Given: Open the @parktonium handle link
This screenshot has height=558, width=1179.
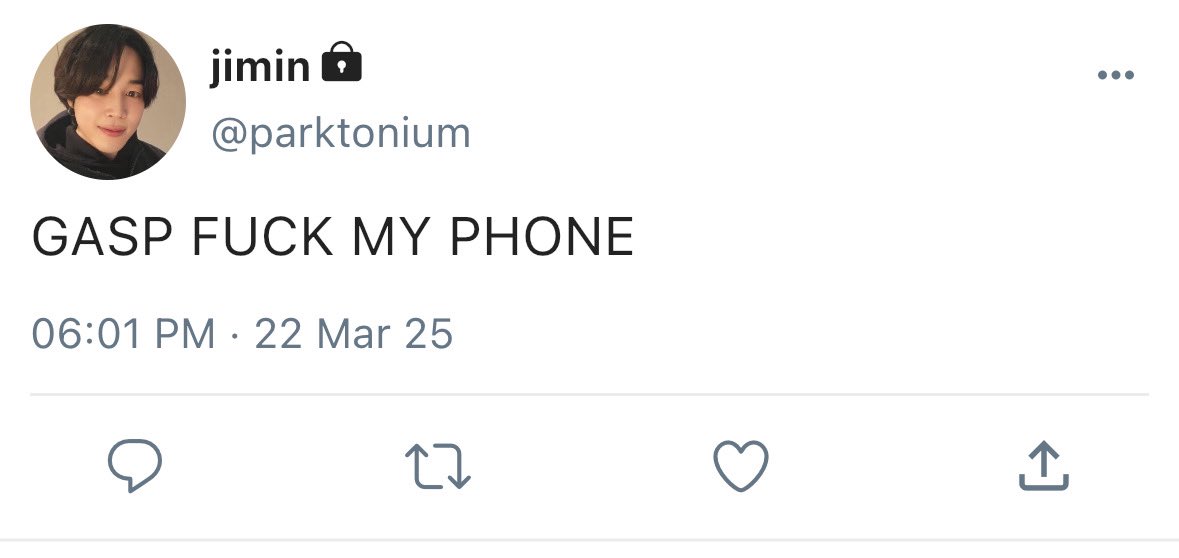Looking at the screenshot, I should point(341,134).
